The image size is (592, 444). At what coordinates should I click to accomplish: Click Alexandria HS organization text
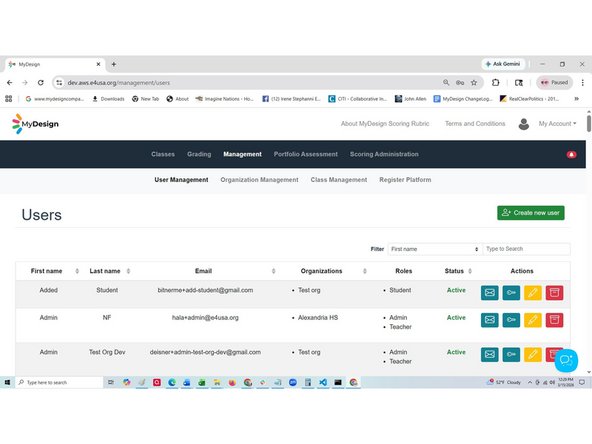click(318, 318)
